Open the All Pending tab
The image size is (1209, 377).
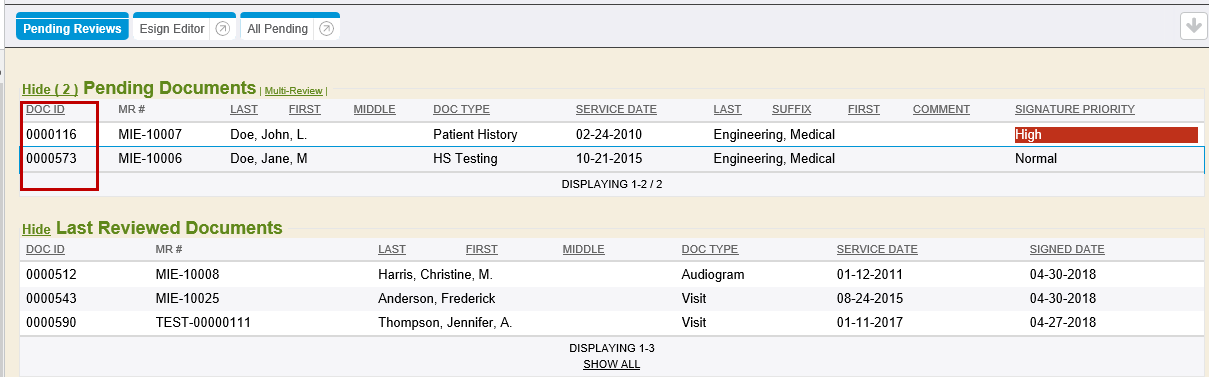[x=277, y=29]
